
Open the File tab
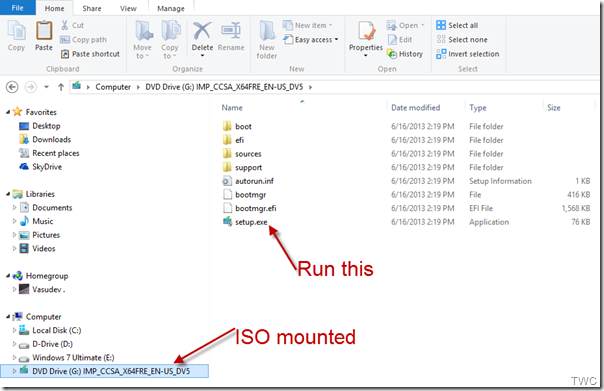pos(17,8)
